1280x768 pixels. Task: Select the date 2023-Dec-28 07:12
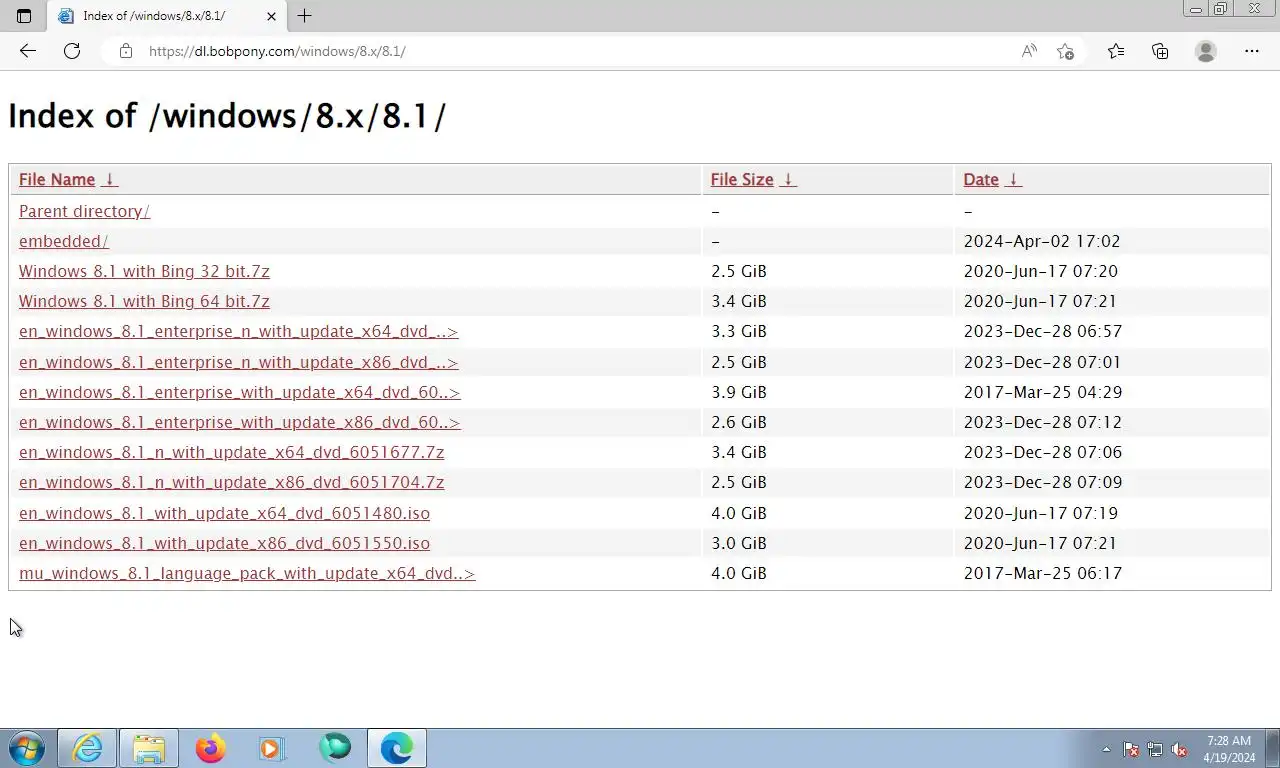[x=1043, y=422]
